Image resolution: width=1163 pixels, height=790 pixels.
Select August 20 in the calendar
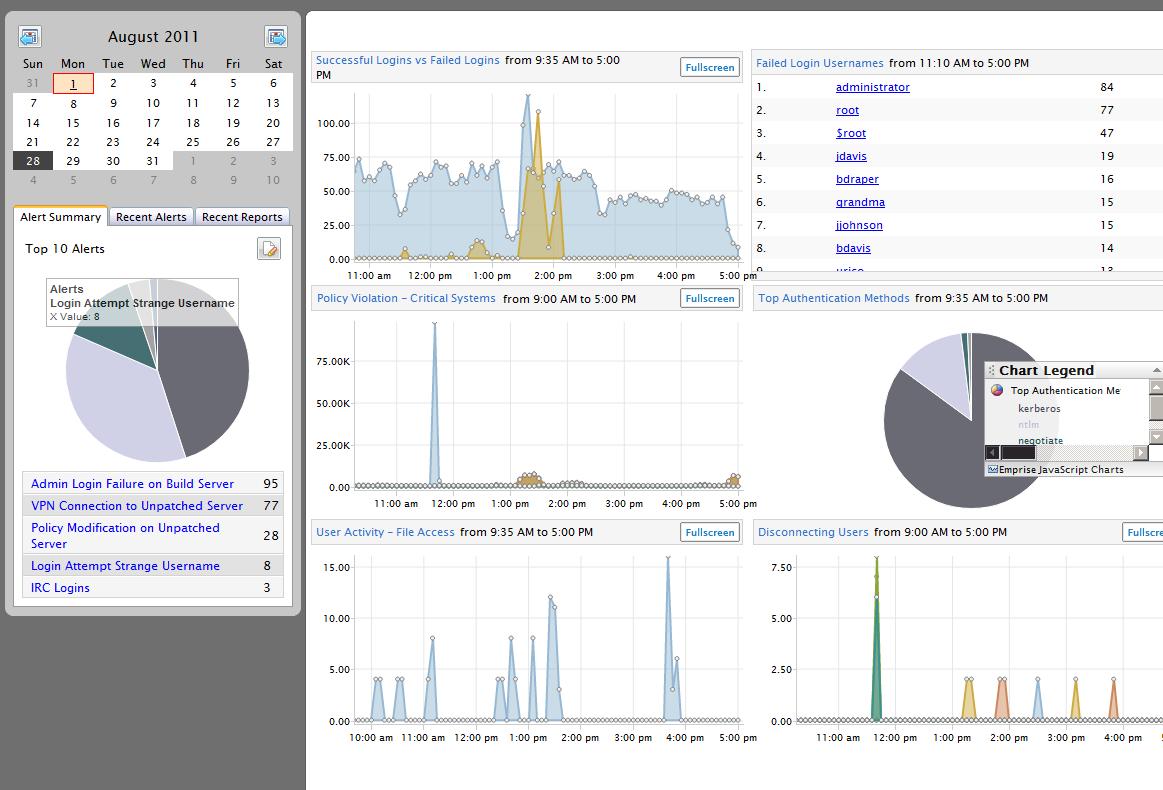click(x=273, y=123)
